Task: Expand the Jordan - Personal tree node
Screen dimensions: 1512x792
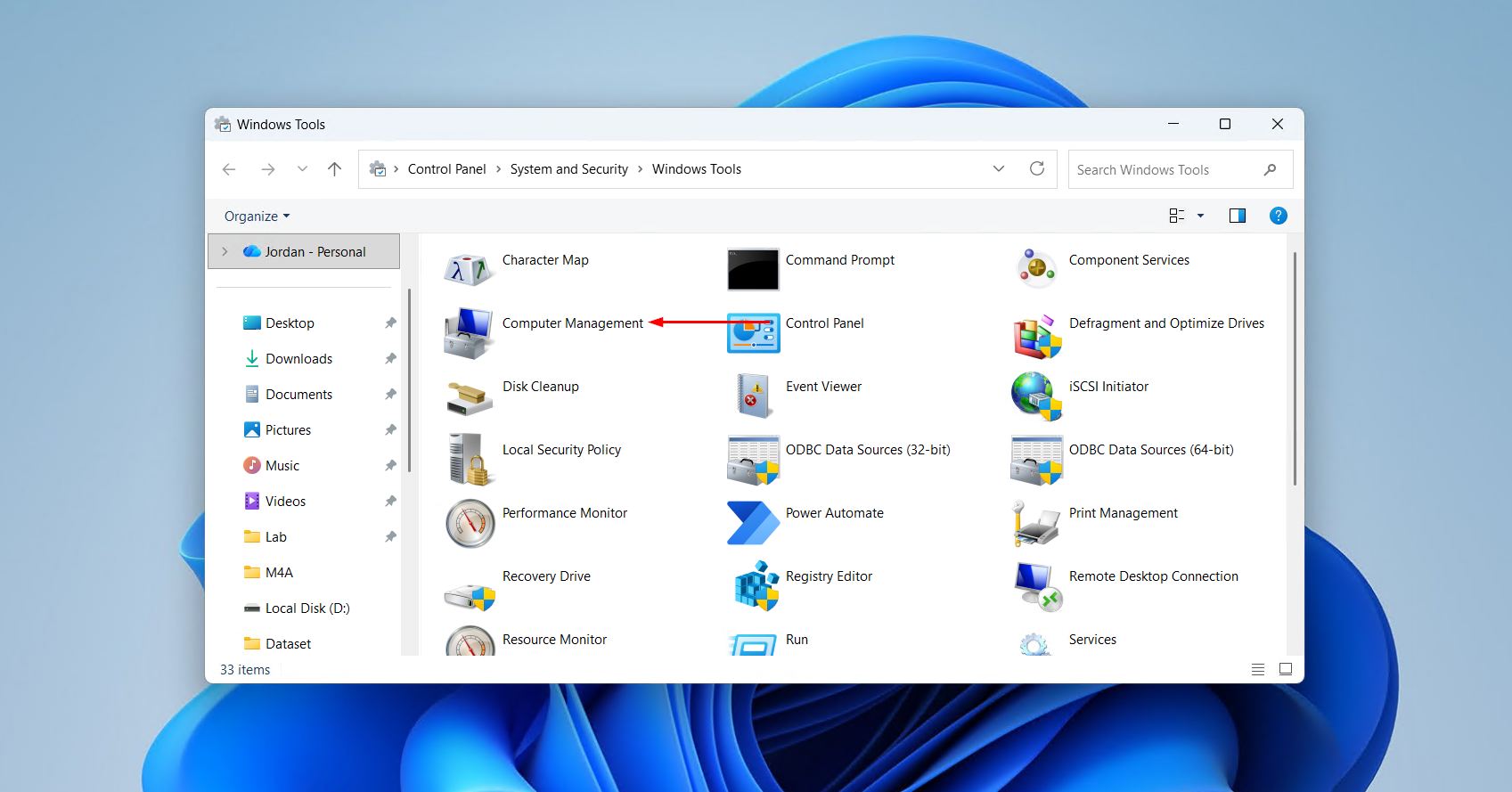Action: pyautogui.click(x=225, y=252)
